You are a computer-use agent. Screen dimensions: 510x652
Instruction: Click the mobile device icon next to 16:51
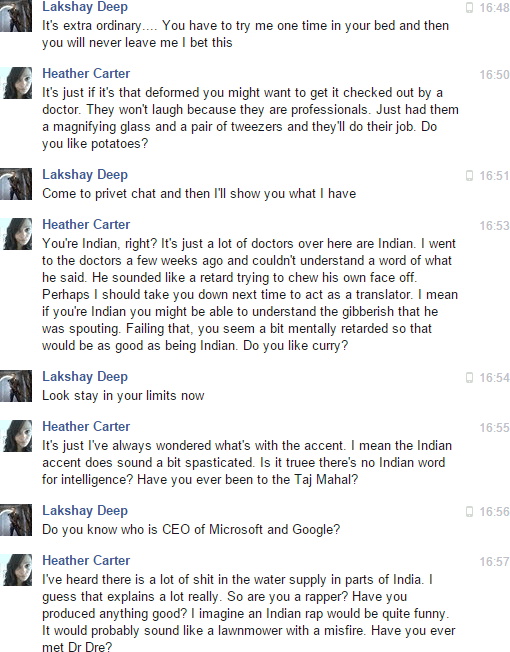[x=469, y=176]
